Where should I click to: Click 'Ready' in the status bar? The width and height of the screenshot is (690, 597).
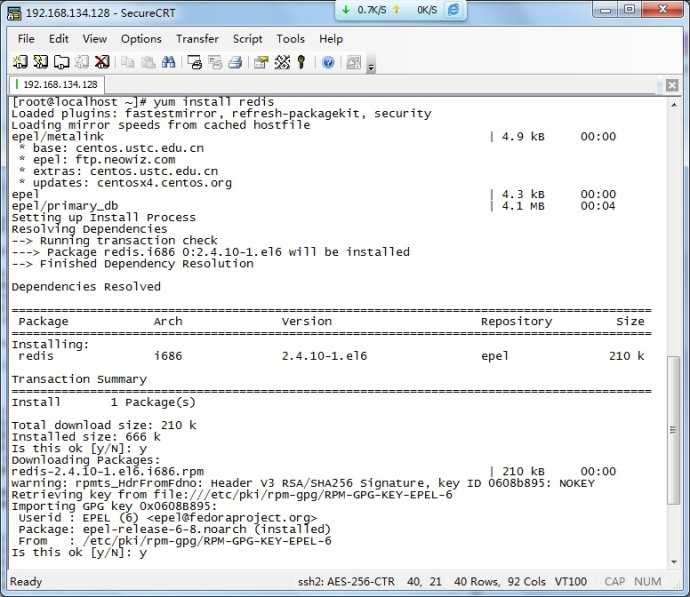pyautogui.click(x=26, y=582)
